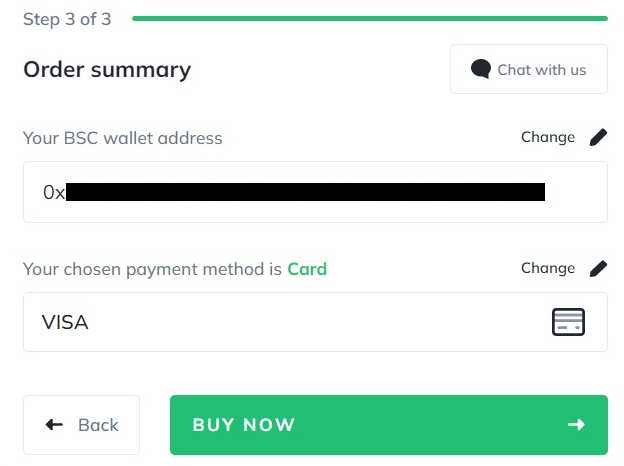The image size is (624, 466).
Task: Click the BSC wallet address field
Action: point(315,192)
